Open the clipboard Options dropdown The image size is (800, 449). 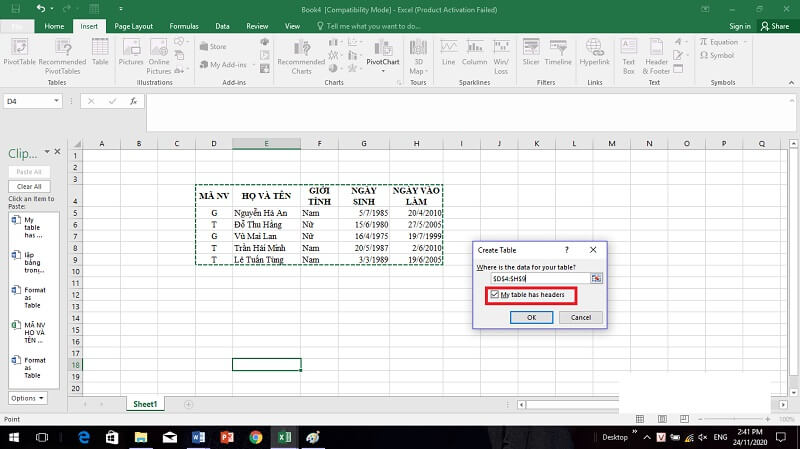pos(27,398)
